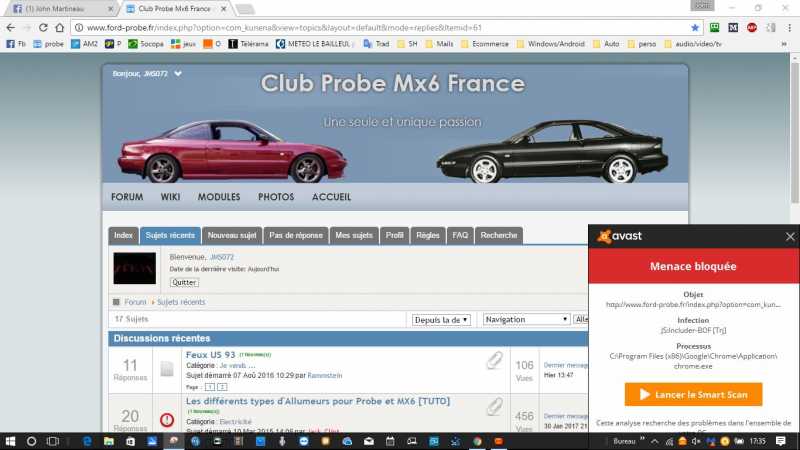Select the Nouveau sujet tab
Image resolution: width=800 pixels, height=450 pixels.
pos(232,235)
